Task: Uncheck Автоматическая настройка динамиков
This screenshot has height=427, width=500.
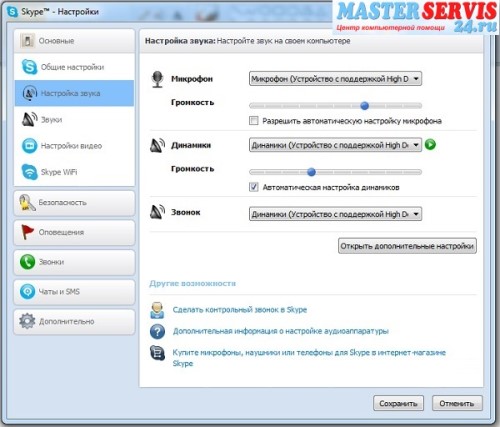Action: (x=254, y=187)
